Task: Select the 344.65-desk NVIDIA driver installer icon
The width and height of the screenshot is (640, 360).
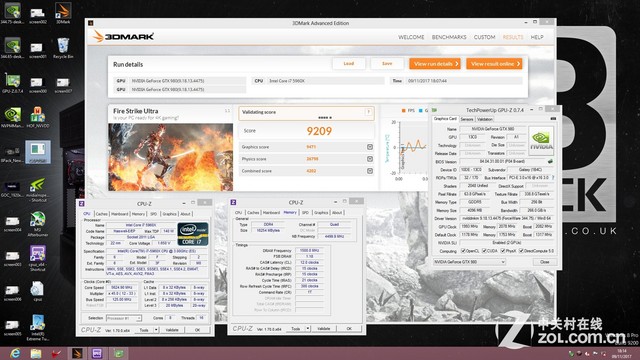Action: pyautogui.click(x=12, y=47)
